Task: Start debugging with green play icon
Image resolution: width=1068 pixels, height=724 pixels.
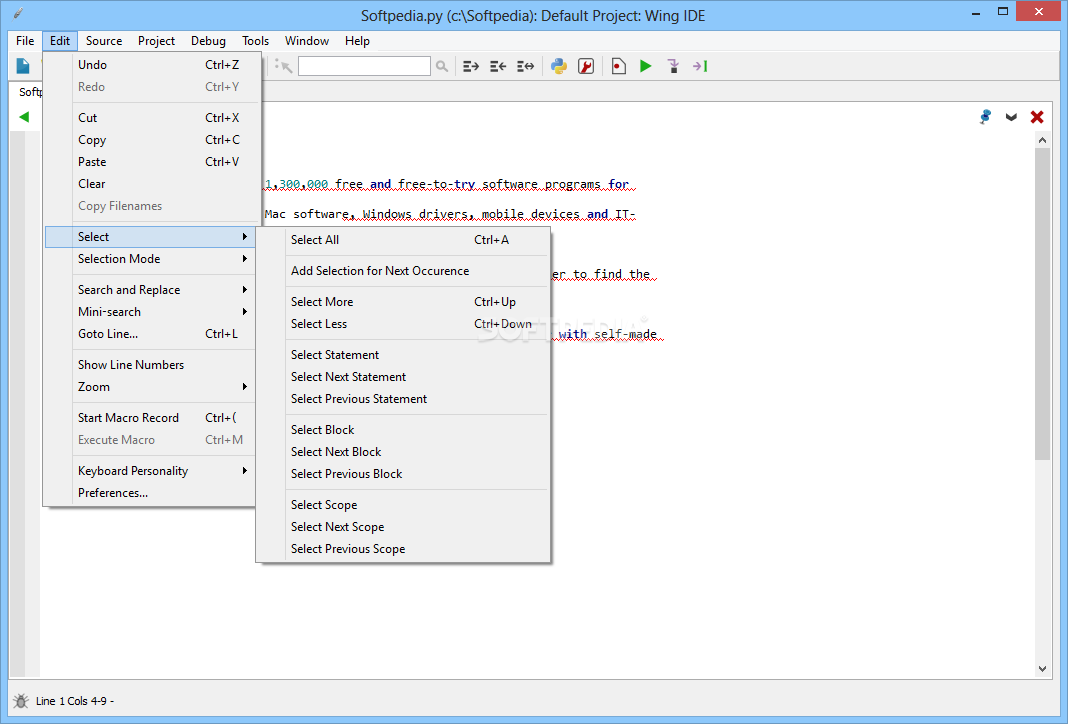Action: (646, 66)
